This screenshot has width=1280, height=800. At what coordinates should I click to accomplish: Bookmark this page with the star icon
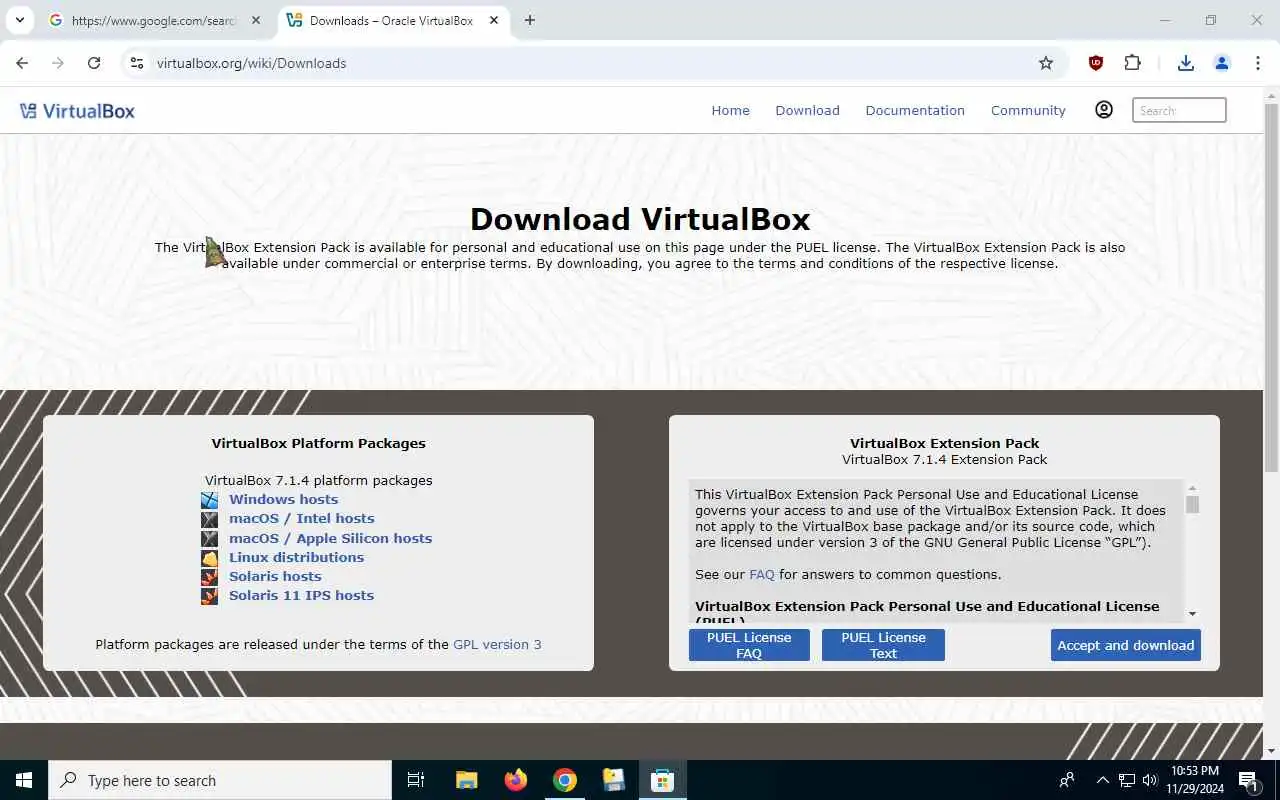coord(1046,63)
